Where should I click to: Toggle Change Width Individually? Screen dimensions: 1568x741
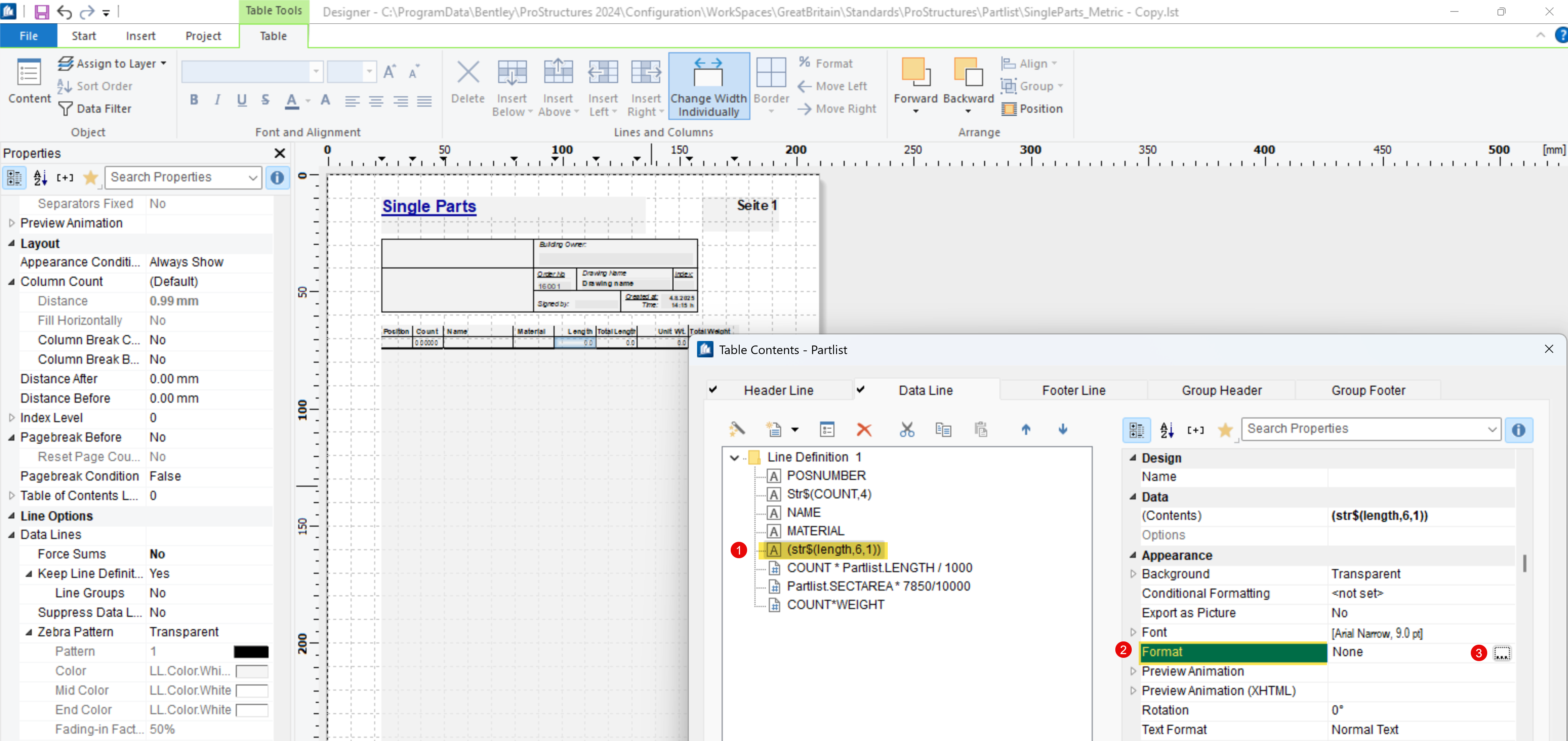pyautogui.click(x=709, y=86)
